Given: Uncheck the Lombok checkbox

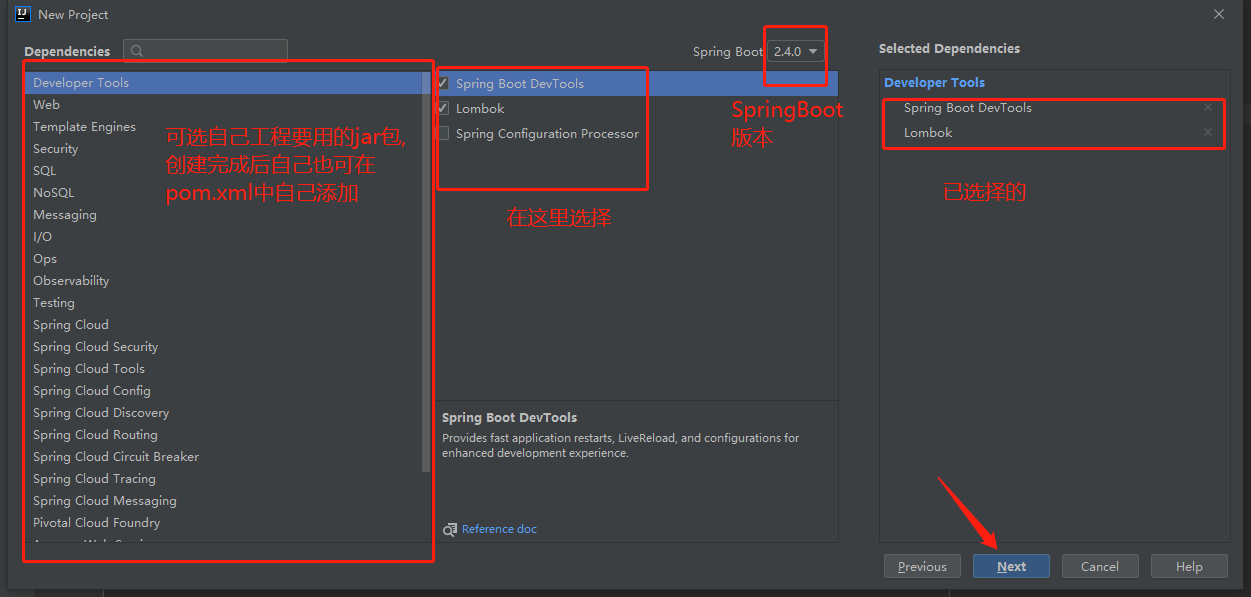Looking at the screenshot, I should click(x=443, y=108).
